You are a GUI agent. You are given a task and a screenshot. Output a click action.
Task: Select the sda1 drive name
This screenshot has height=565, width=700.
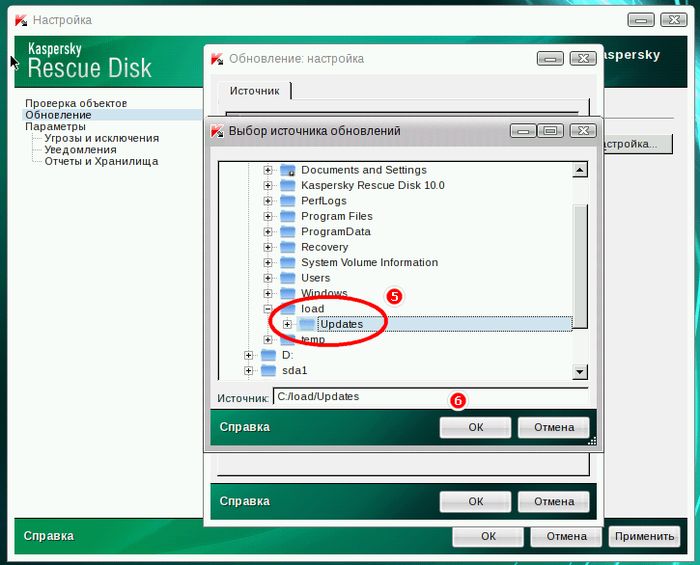[x=295, y=370]
